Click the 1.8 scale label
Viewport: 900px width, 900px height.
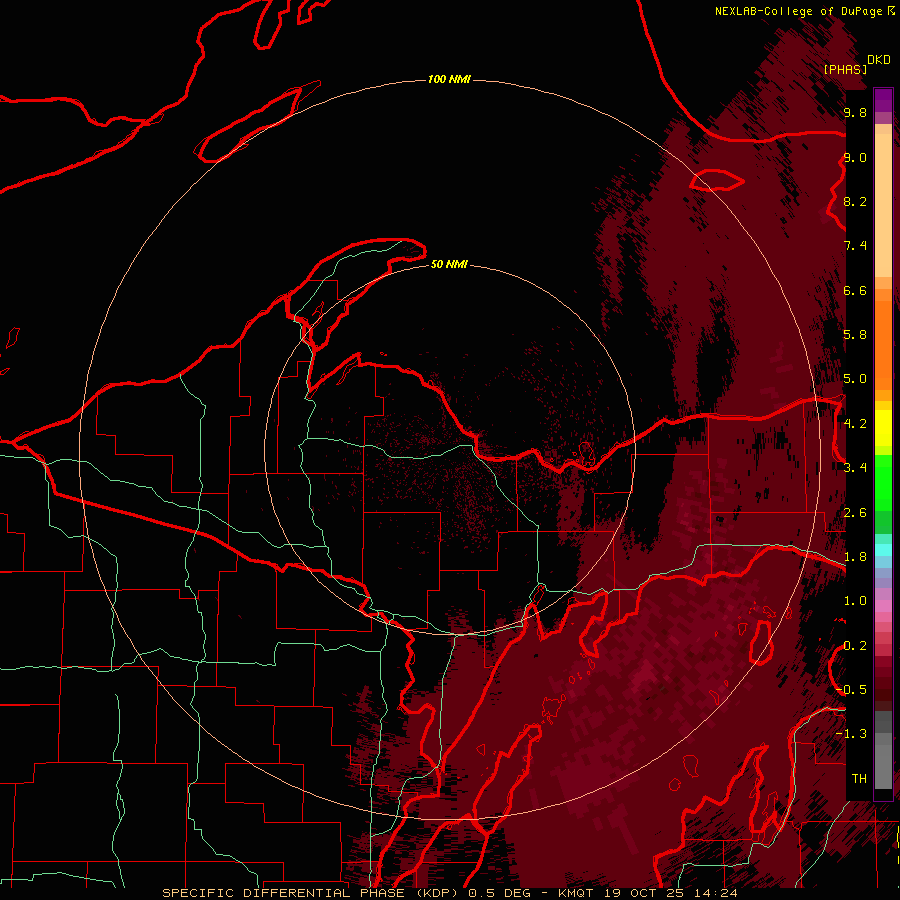click(x=855, y=556)
